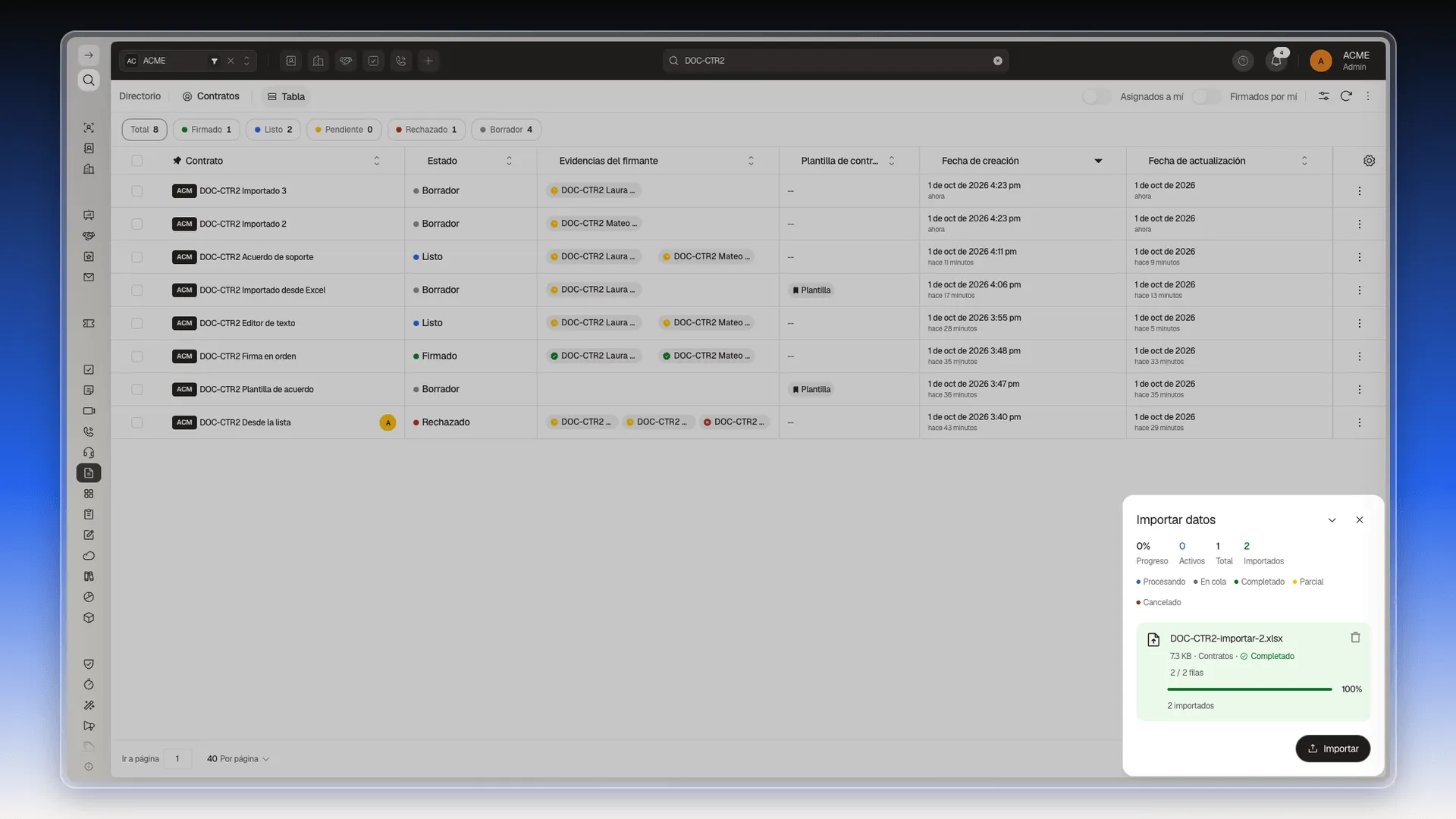The image size is (1456, 819).
Task: Check the DOC-CTR2 Acuerdo de soporte row
Action: click(136, 257)
